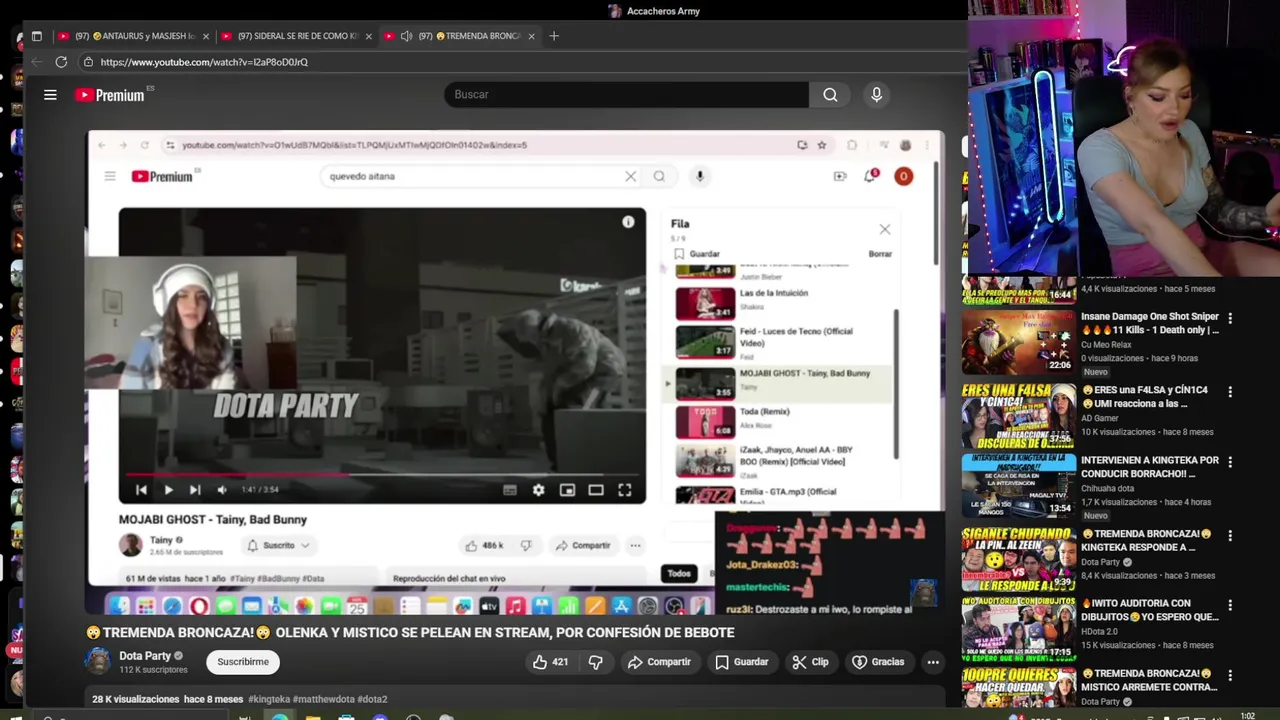This screenshot has width=1280, height=720.
Task: Reload the page with the refresh icon
Action: [61, 62]
